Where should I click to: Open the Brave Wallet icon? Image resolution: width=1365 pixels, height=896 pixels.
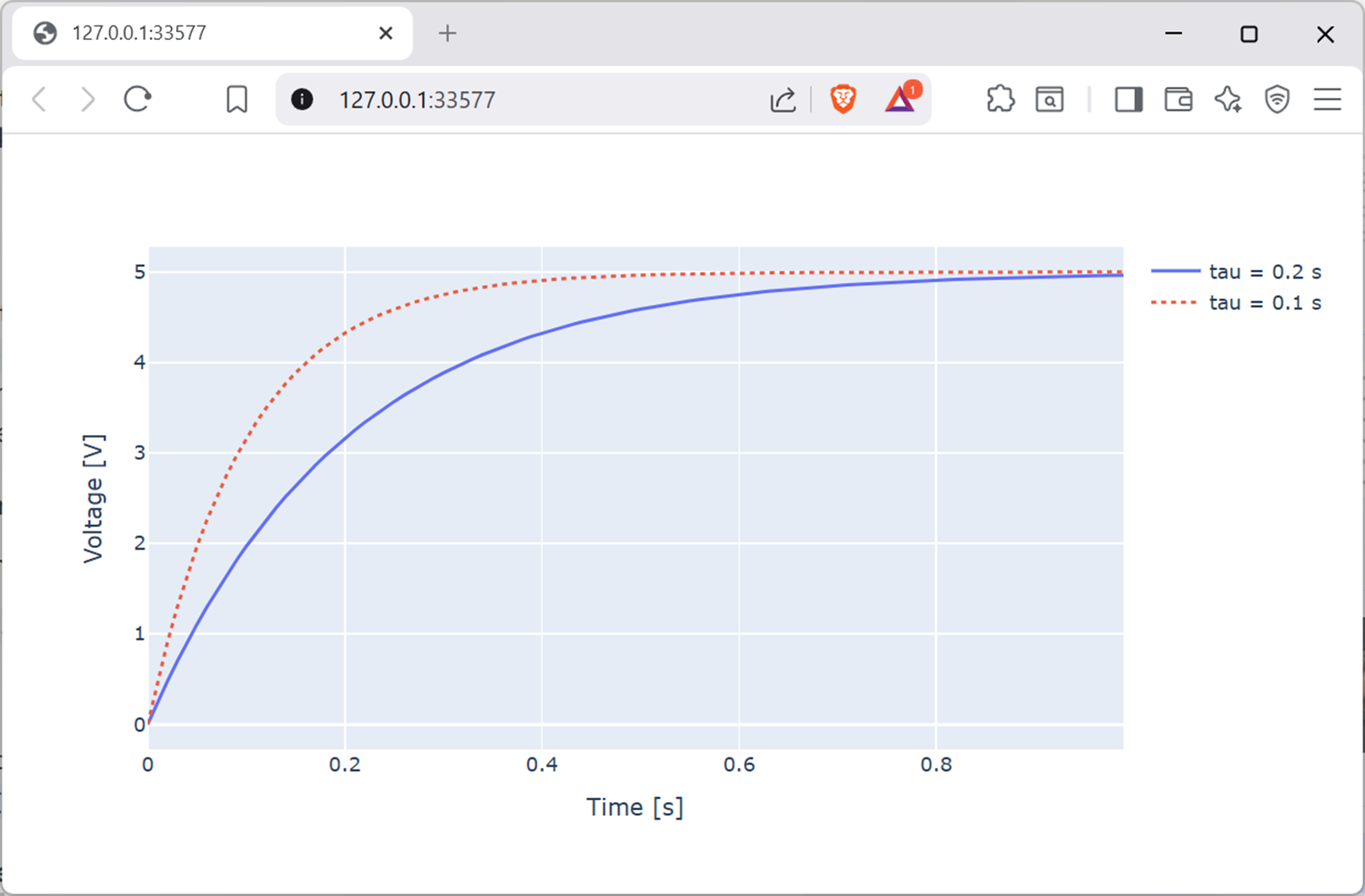(1178, 100)
